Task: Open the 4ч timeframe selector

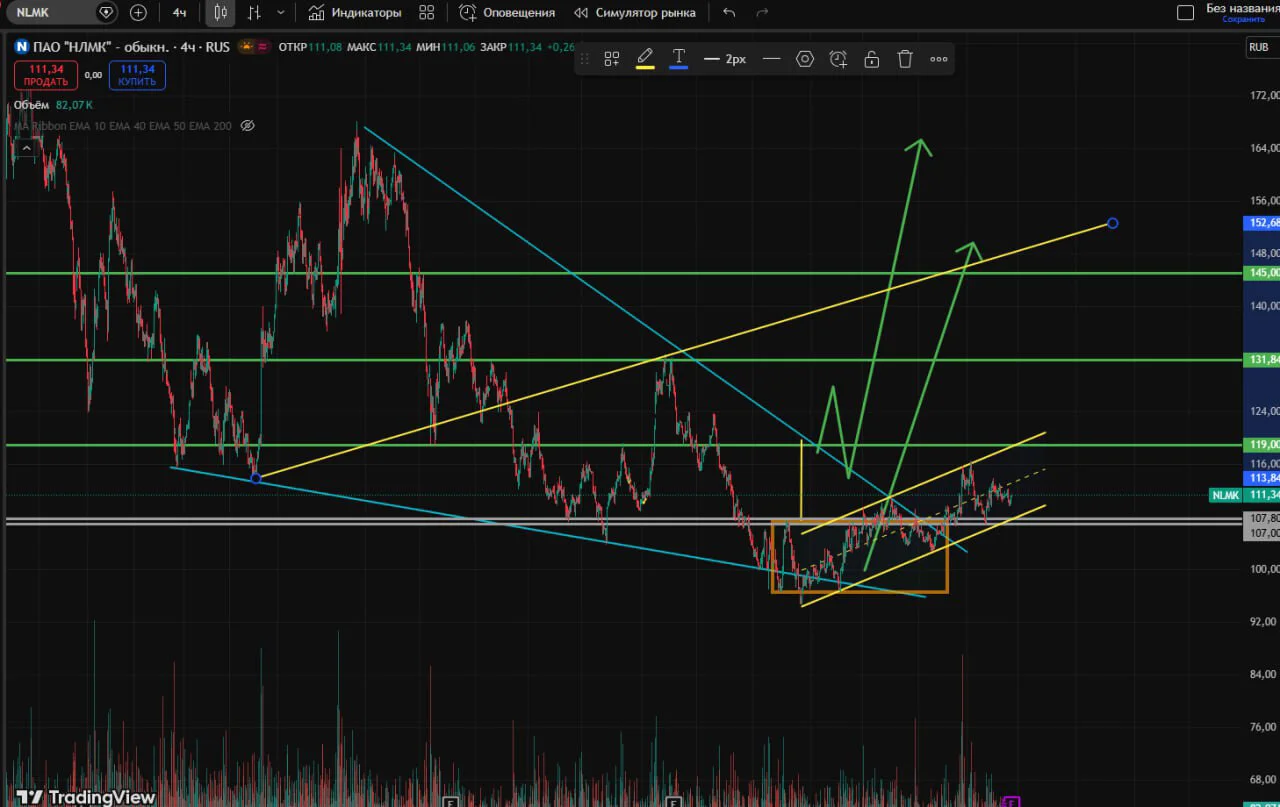Action: (179, 13)
